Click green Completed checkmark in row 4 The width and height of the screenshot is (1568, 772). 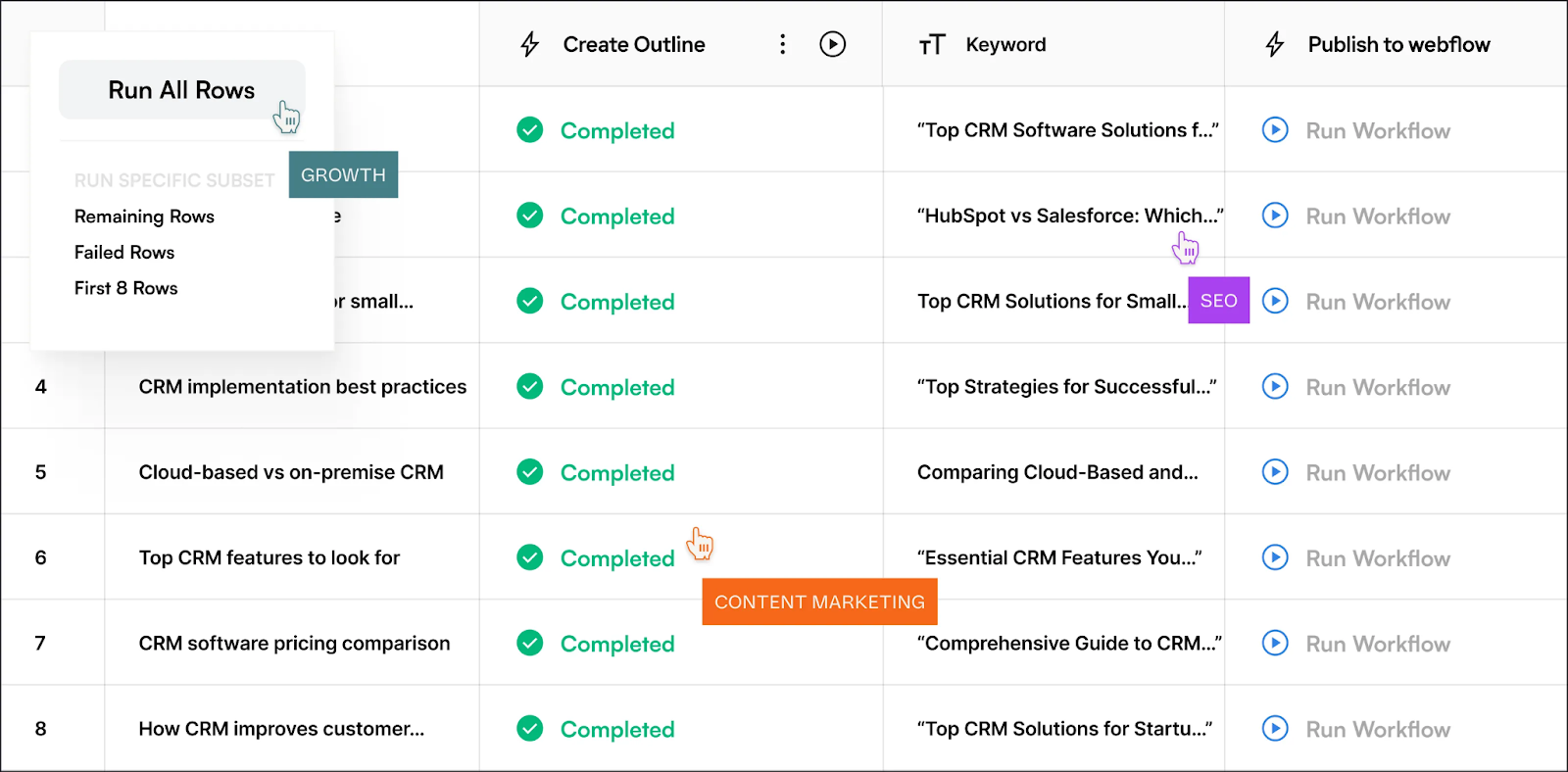pyautogui.click(x=530, y=387)
